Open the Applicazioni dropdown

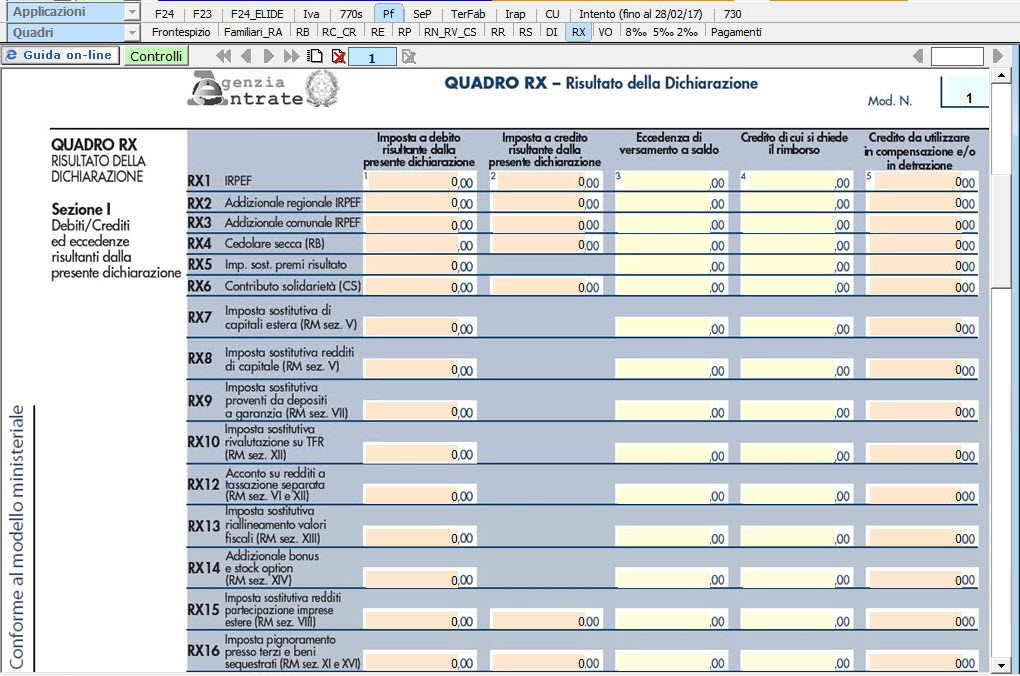point(133,12)
